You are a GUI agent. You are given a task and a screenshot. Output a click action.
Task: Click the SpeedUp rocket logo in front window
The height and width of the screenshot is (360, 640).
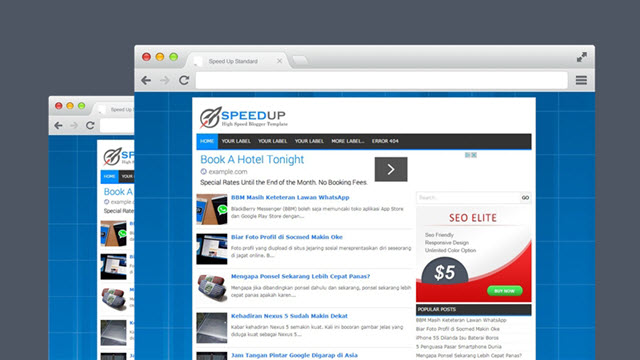click(243, 118)
